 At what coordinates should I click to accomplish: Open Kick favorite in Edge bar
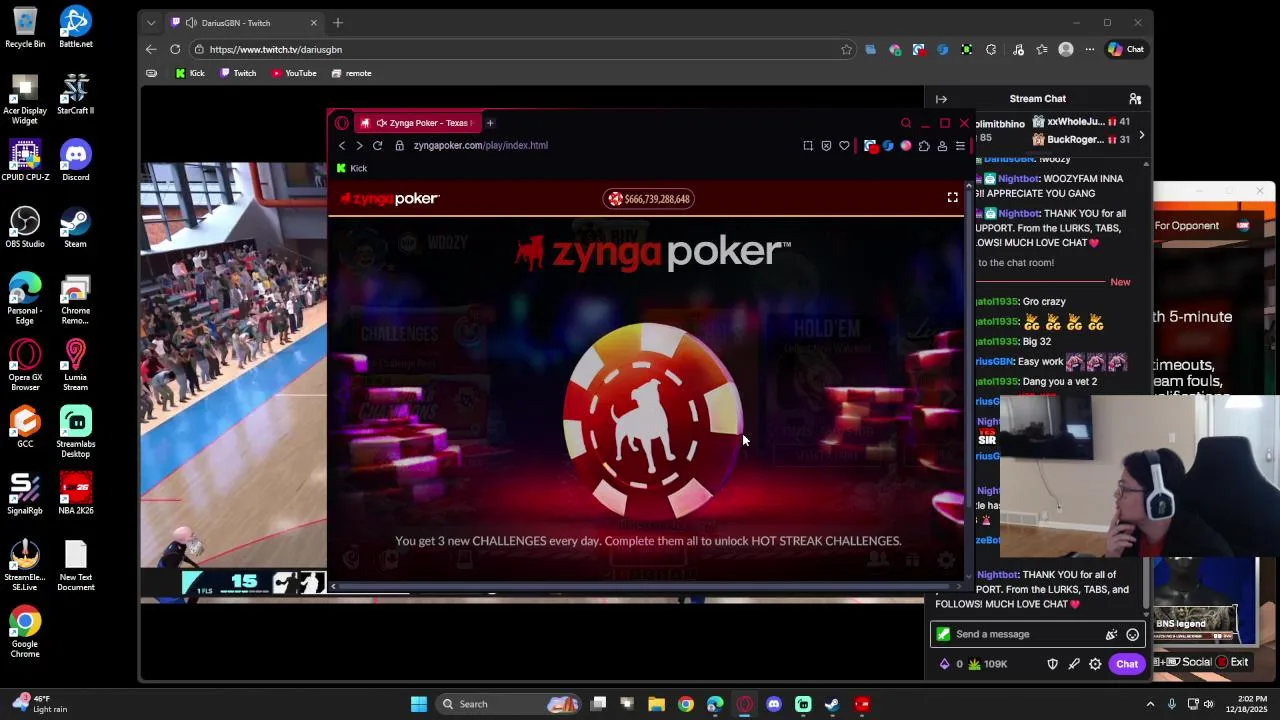point(190,73)
